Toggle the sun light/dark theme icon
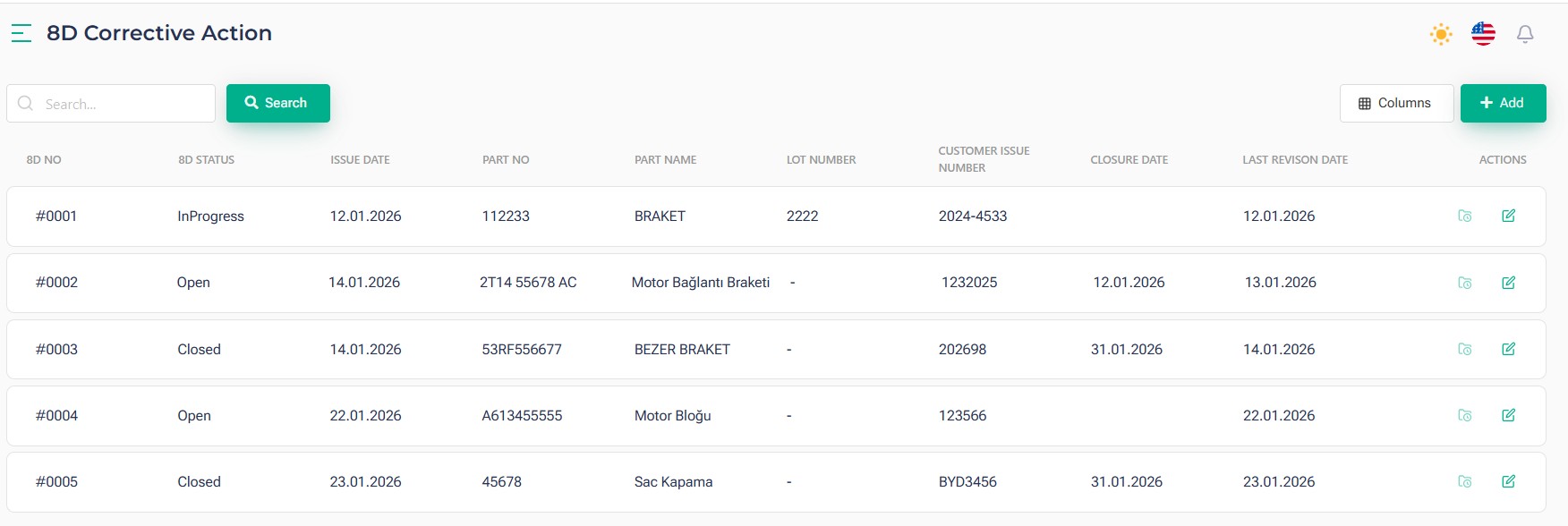 (x=1441, y=35)
